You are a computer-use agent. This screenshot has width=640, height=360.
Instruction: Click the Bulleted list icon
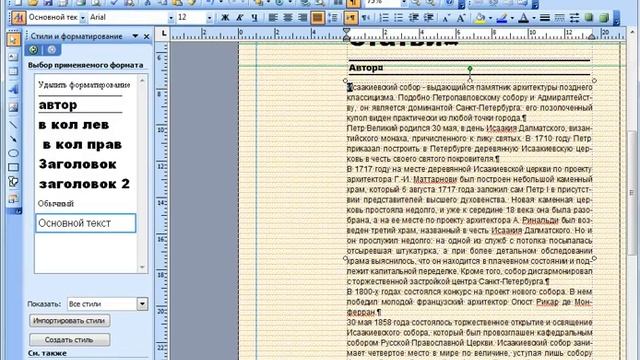tap(399, 18)
